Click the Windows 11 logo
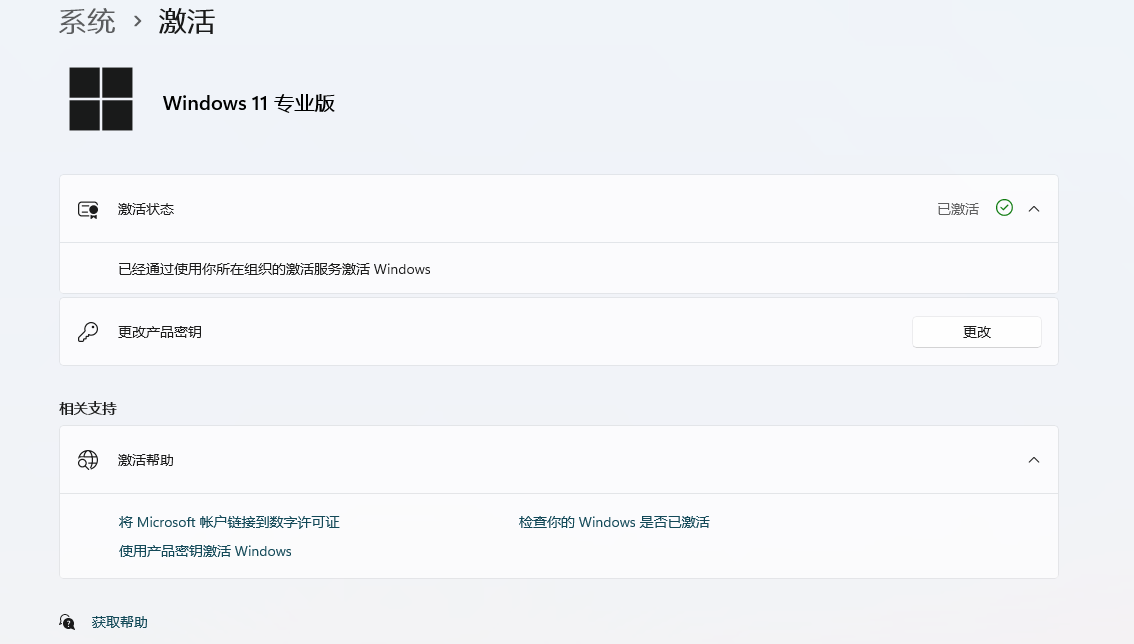Viewport: 1134px width, 644px height. [101, 99]
